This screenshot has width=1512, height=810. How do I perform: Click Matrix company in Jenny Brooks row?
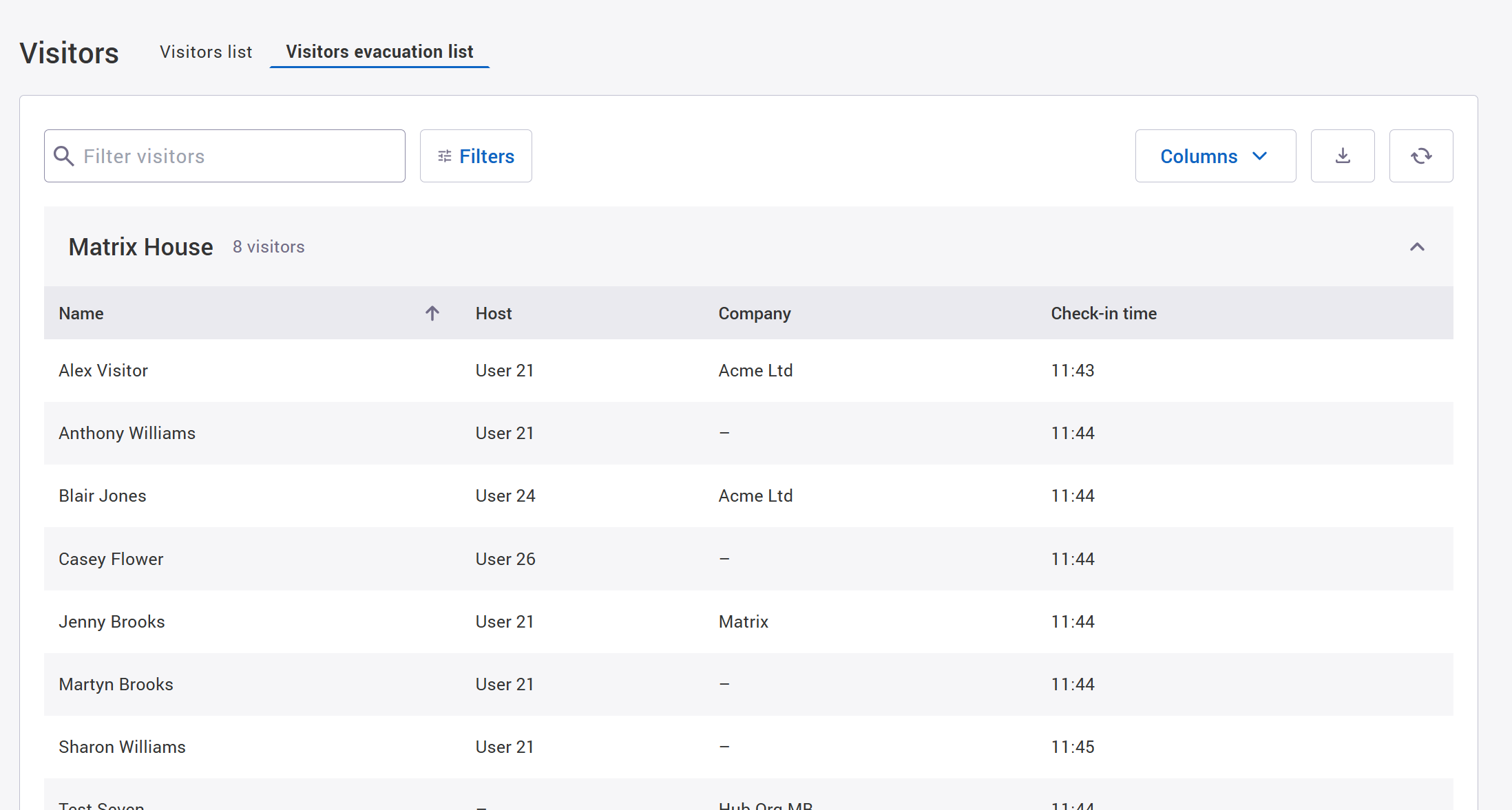(744, 622)
